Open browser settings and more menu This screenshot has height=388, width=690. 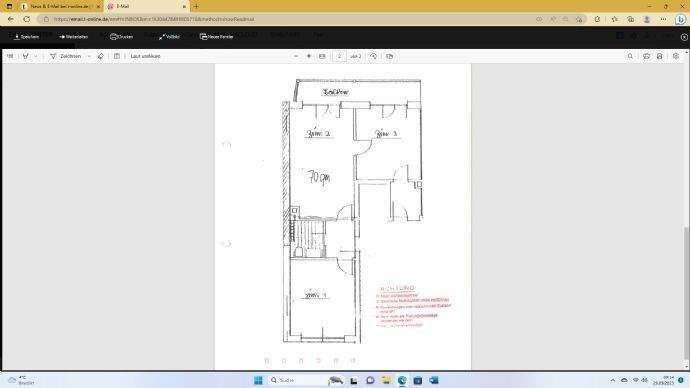664,19
